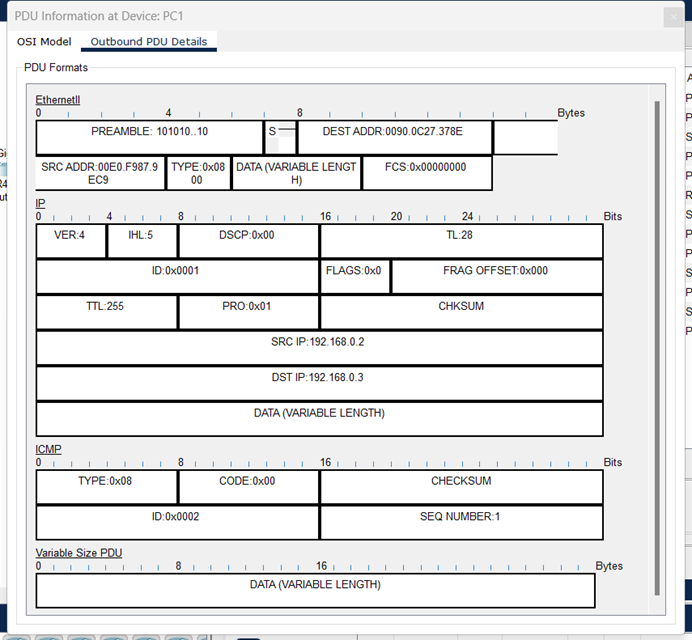Close the PDU Information window
This screenshot has height=640, width=692.
pyautogui.click(x=673, y=17)
